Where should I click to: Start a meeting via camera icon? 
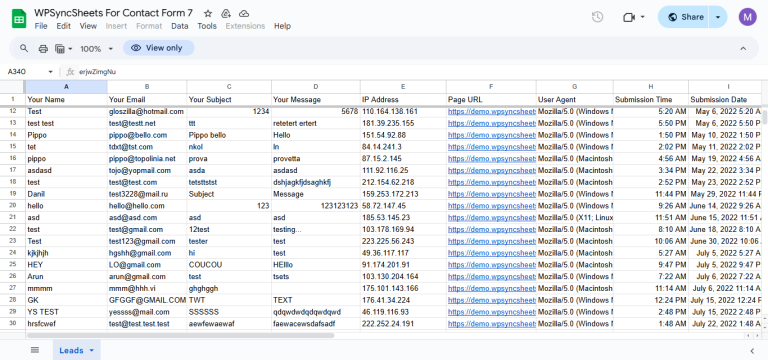pos(629,17)
